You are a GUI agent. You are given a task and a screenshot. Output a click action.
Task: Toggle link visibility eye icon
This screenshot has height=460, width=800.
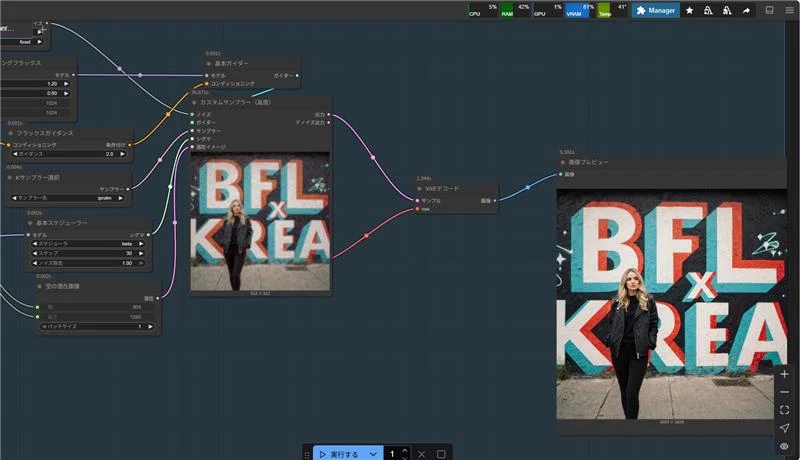(784, 446)
